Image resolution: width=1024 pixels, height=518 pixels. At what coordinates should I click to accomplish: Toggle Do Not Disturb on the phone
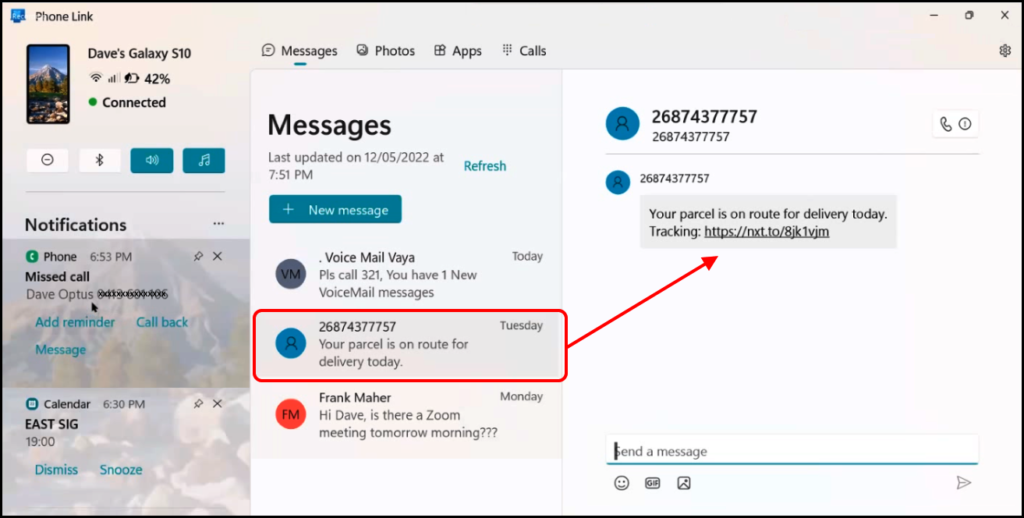48,160
